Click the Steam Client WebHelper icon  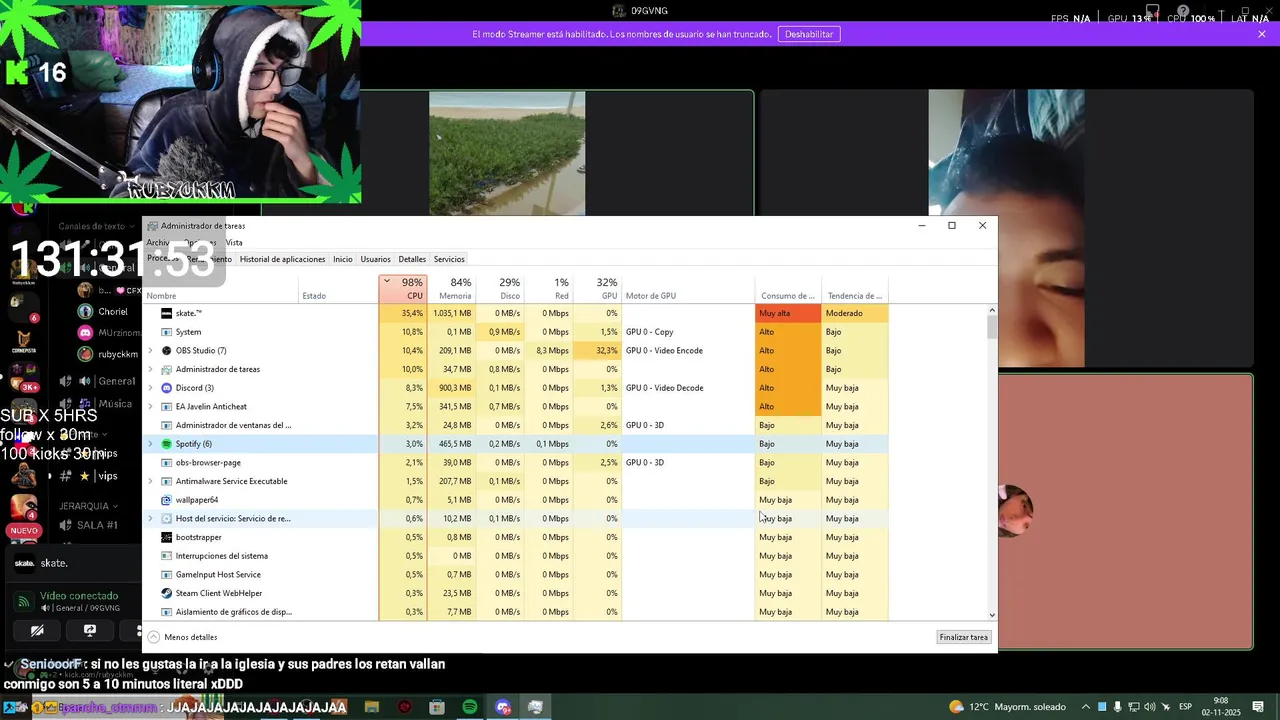coord(167,593)
